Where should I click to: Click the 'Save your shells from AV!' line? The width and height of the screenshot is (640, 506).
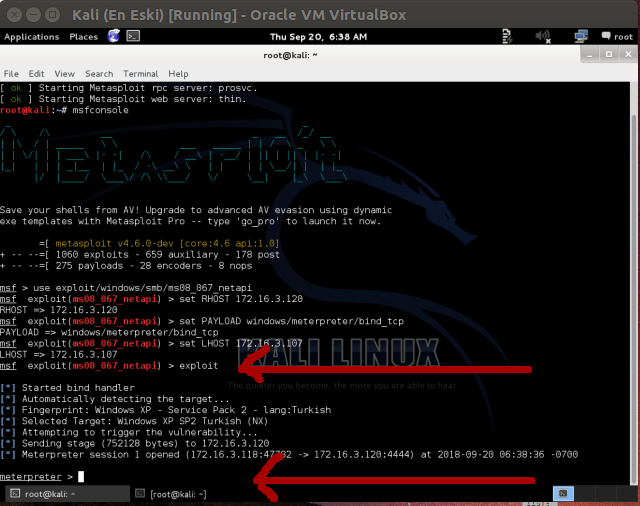tap(196, 210)
